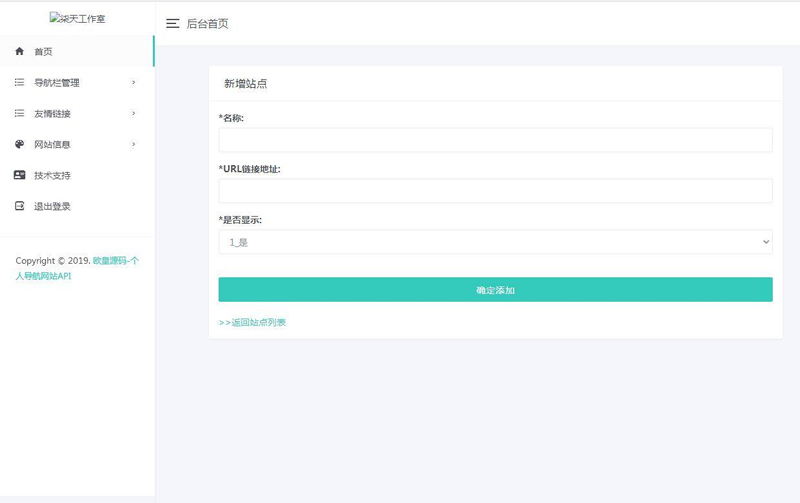Toggle the sidebar with the hamburger icon
The image size is (800, 503).
(x=173, y=23)
